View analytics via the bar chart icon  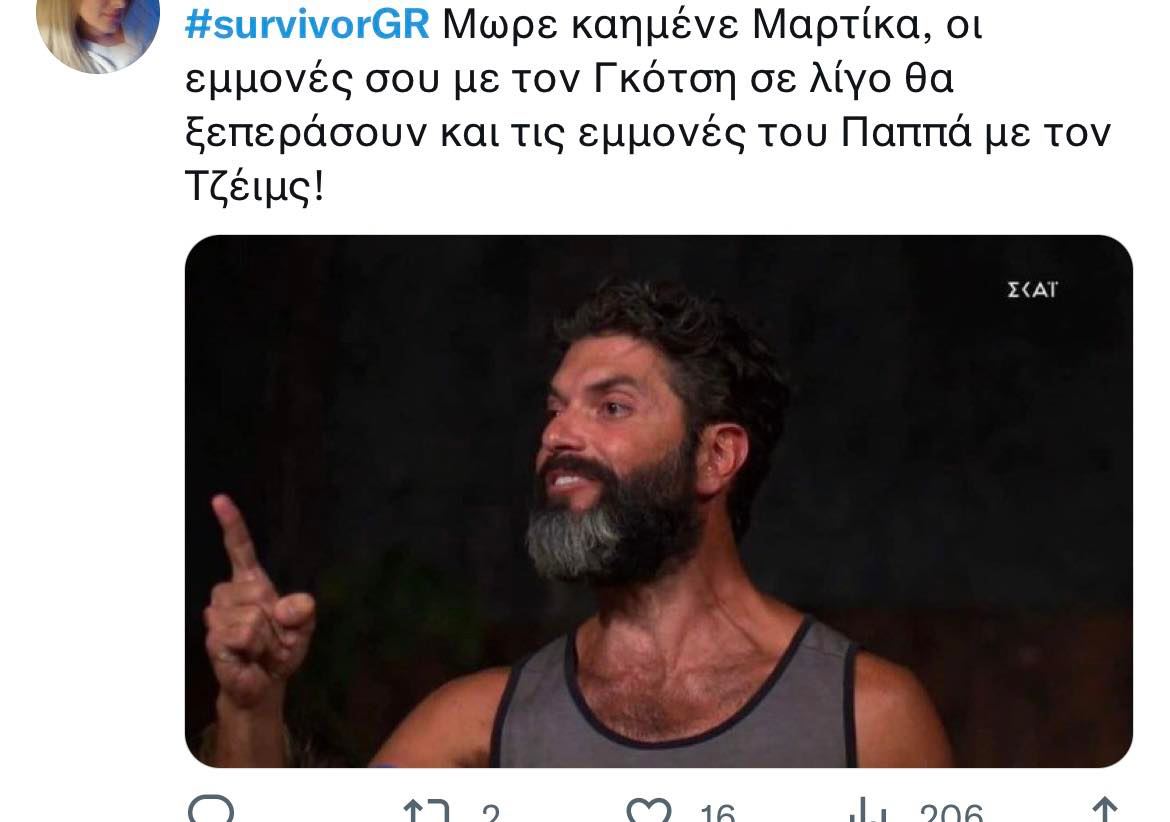click(868, 811)
